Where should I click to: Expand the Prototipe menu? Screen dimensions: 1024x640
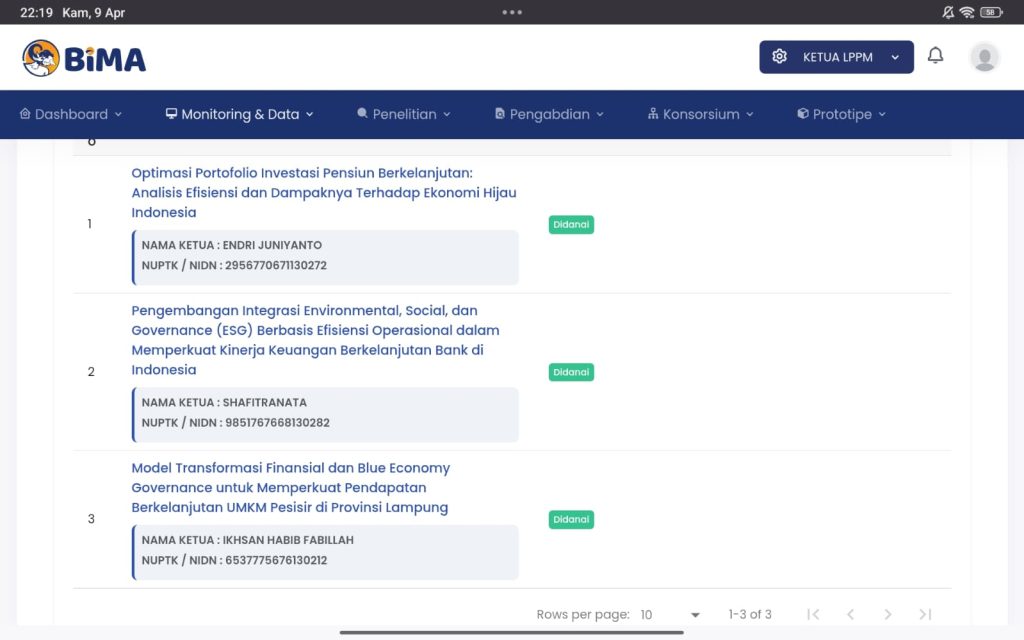pos(841,114)
